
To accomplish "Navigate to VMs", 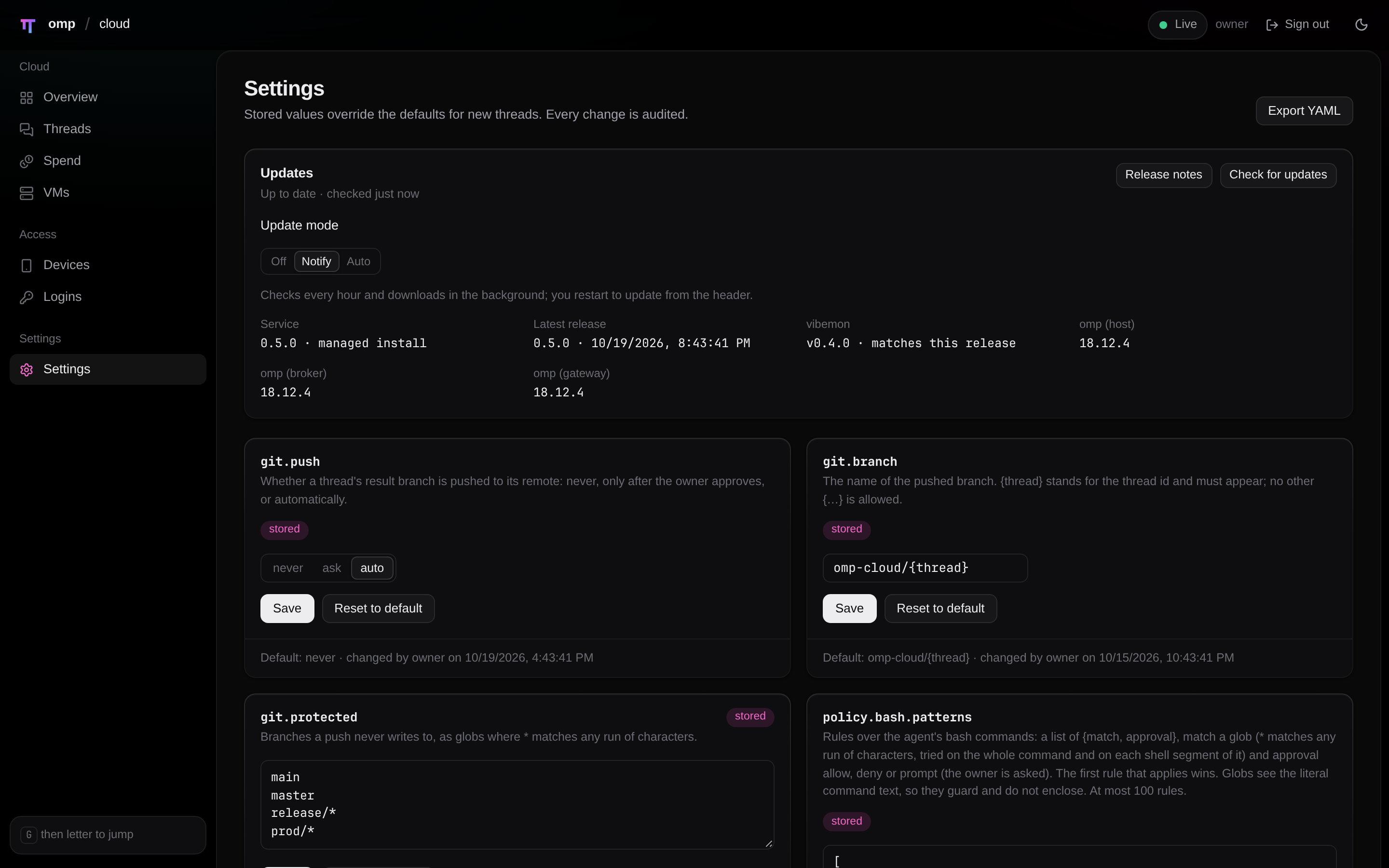I will tap(108, 193).
